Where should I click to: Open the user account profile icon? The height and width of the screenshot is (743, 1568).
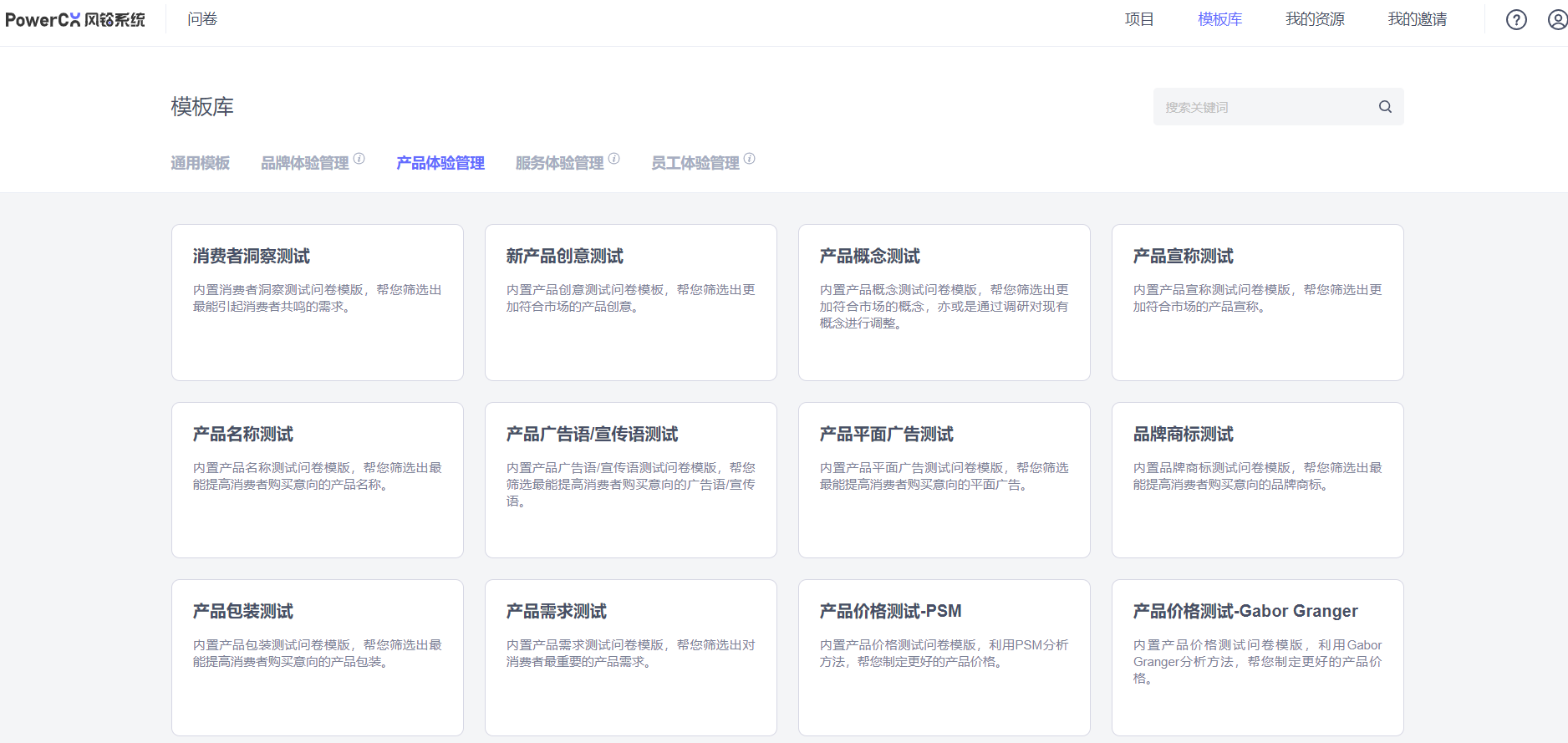pyautogui.click(x=1557, y=20)
